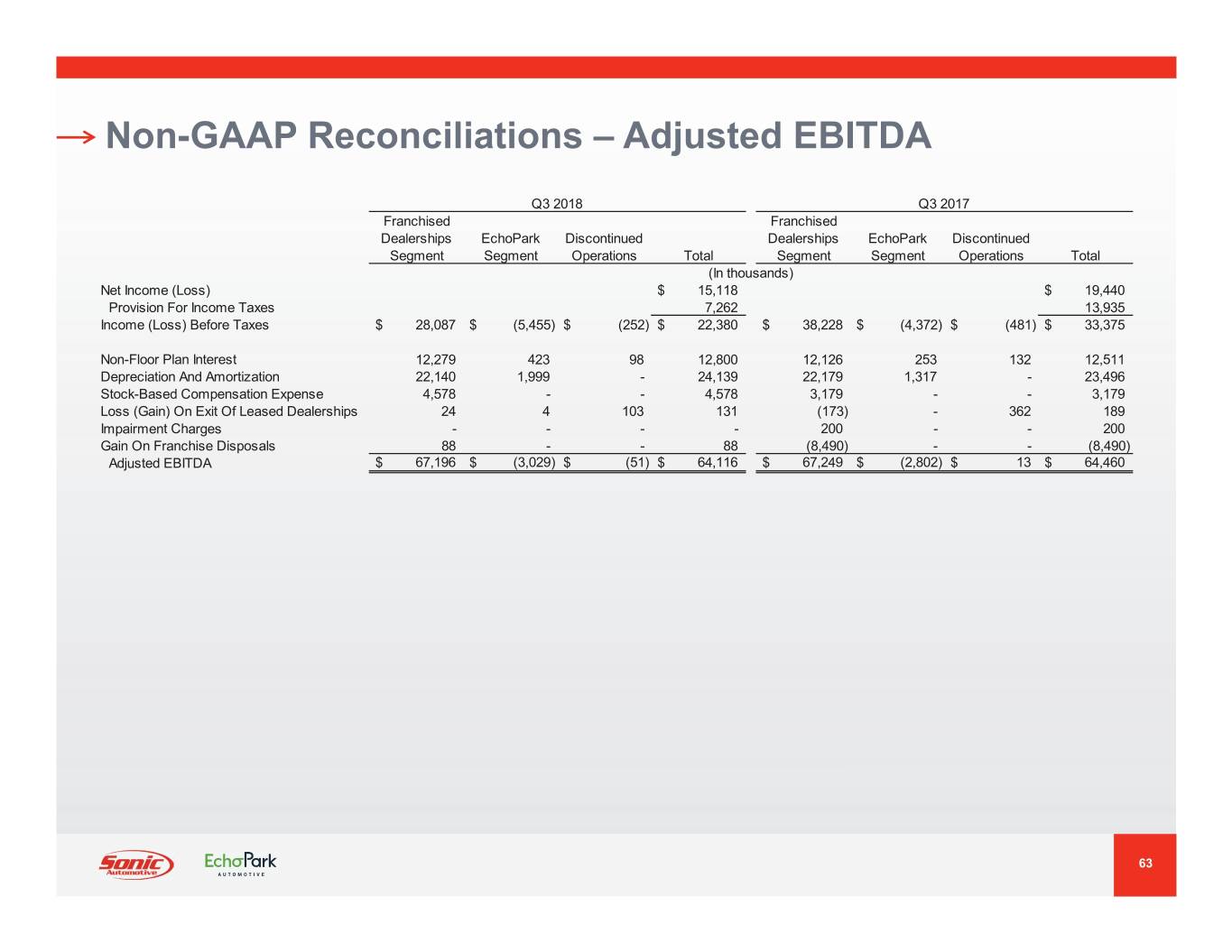Click the Sonic Automotive logo

[x=135, y=864]
